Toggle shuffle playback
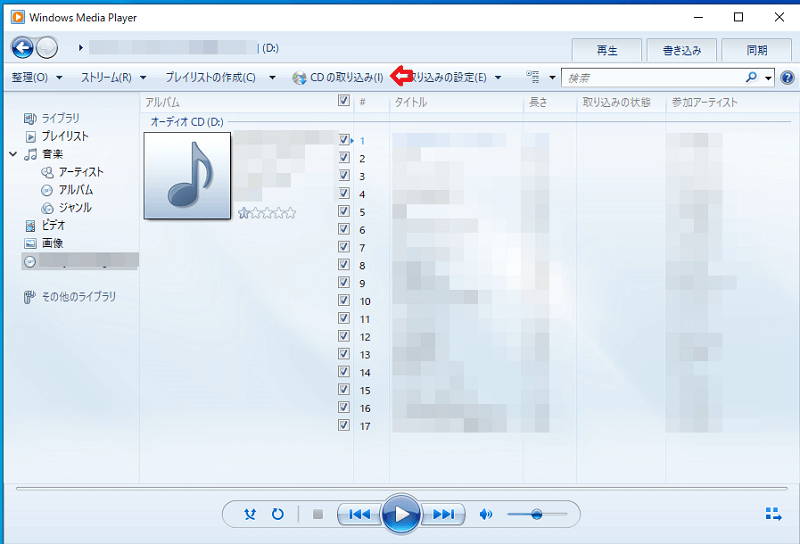The width and height of the screenshot is (800, 544). (x=249, y=514)
